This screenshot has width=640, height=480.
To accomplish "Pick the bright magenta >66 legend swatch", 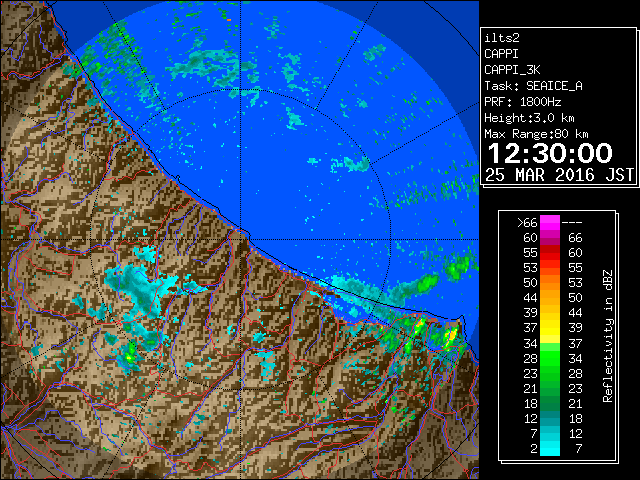I will tap(550, 223).
